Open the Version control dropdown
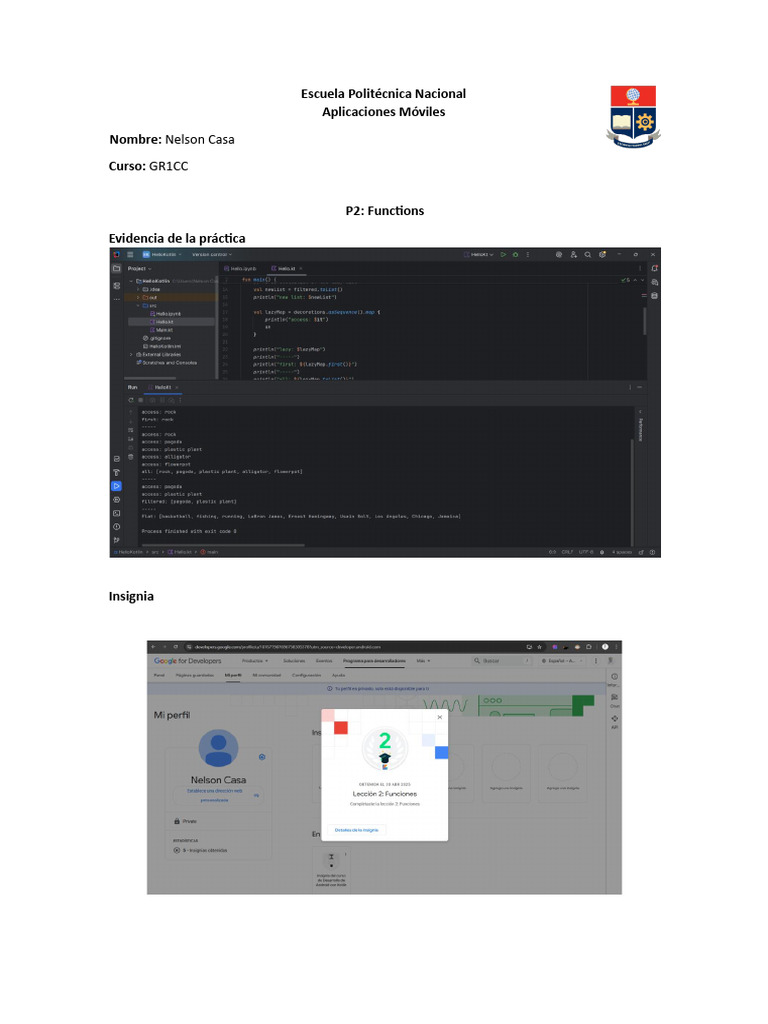Viewport: 768px width, 1024px height. (x=212, y=255)
